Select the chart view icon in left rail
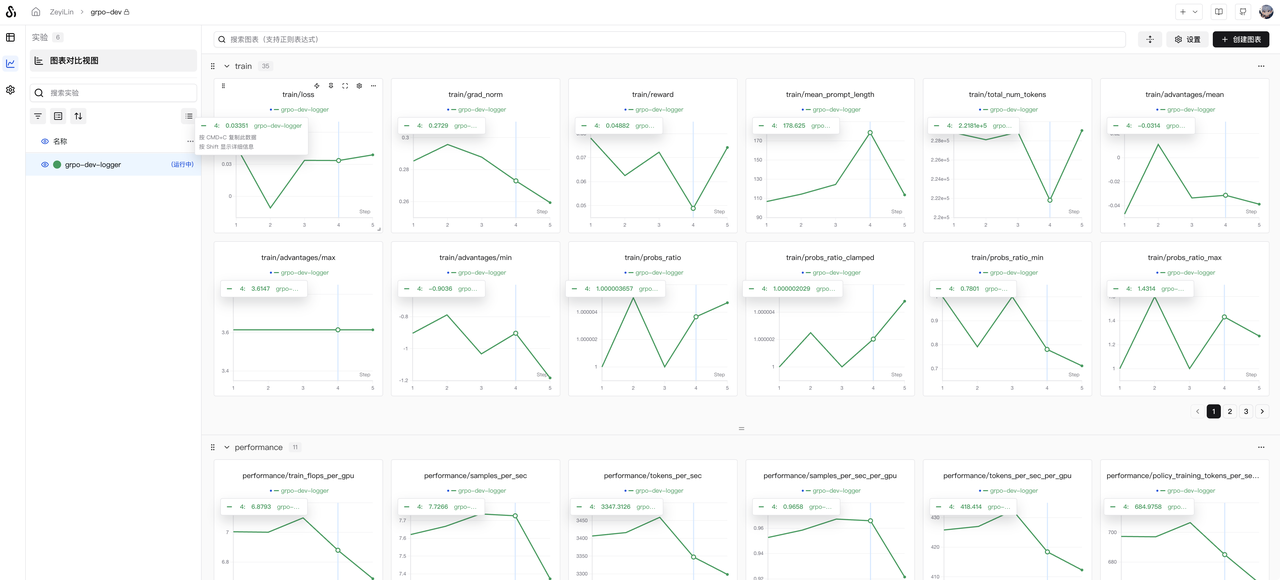 click(x=10, y=62)
